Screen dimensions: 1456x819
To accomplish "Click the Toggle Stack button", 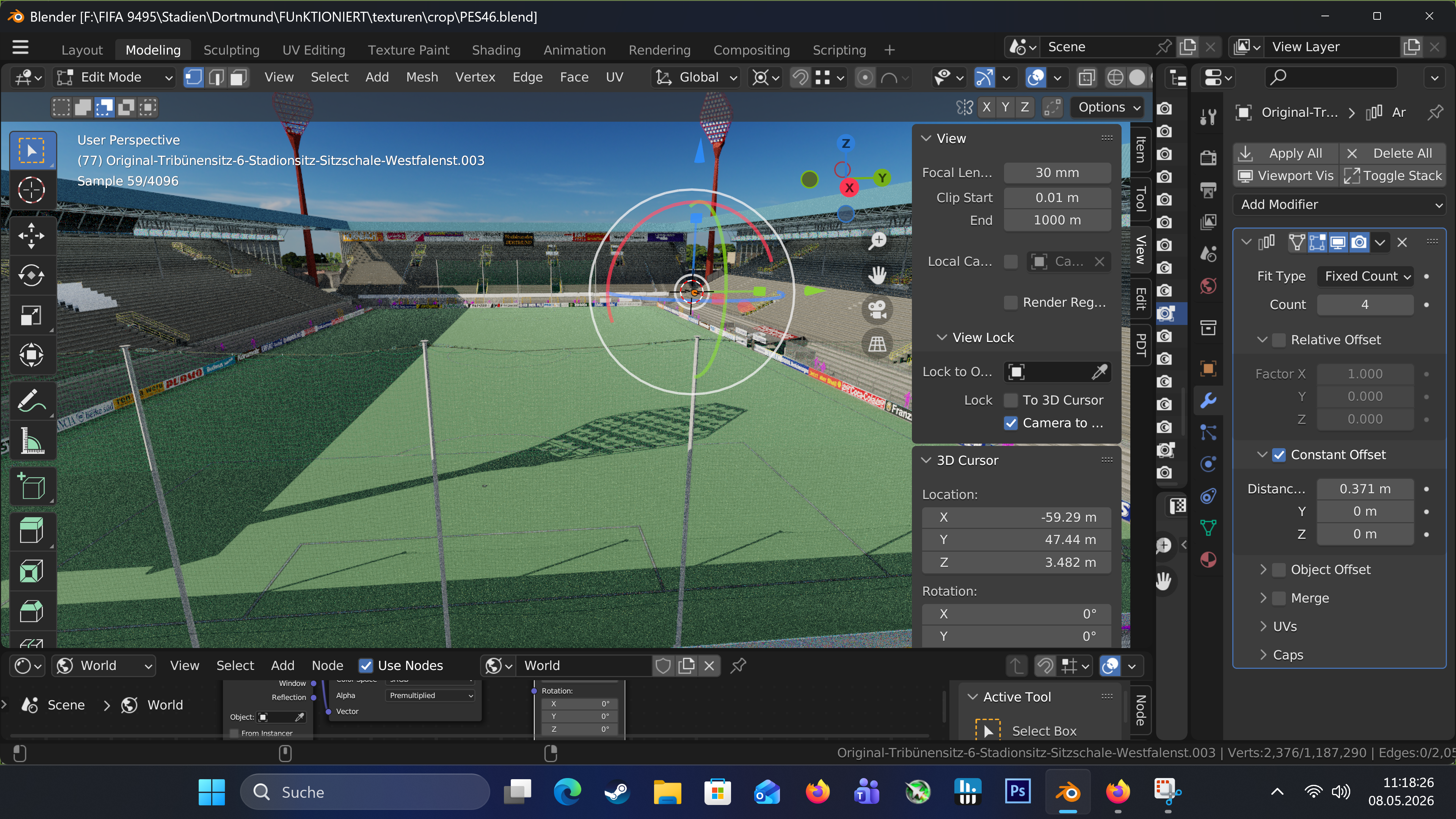I will click(1393, 176).
